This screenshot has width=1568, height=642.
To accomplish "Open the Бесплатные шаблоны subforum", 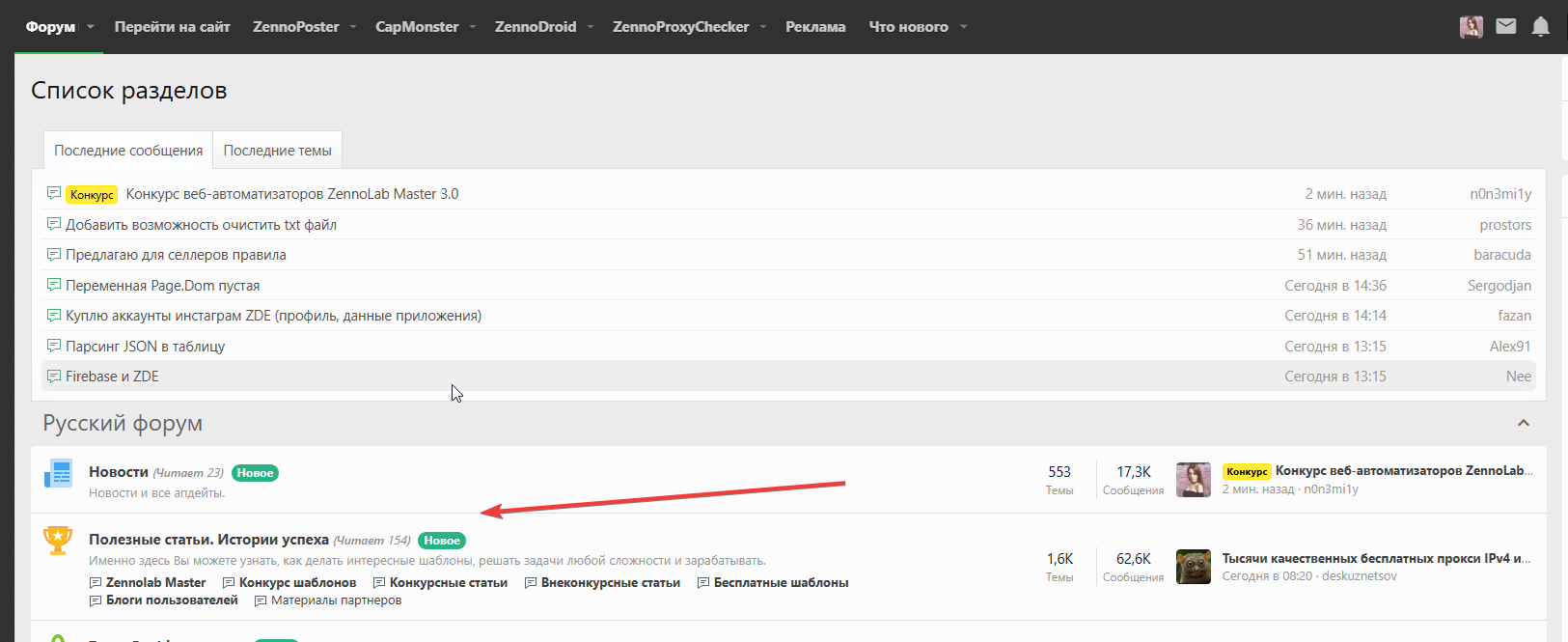I will pyautogui.click(x=782, y=583).
